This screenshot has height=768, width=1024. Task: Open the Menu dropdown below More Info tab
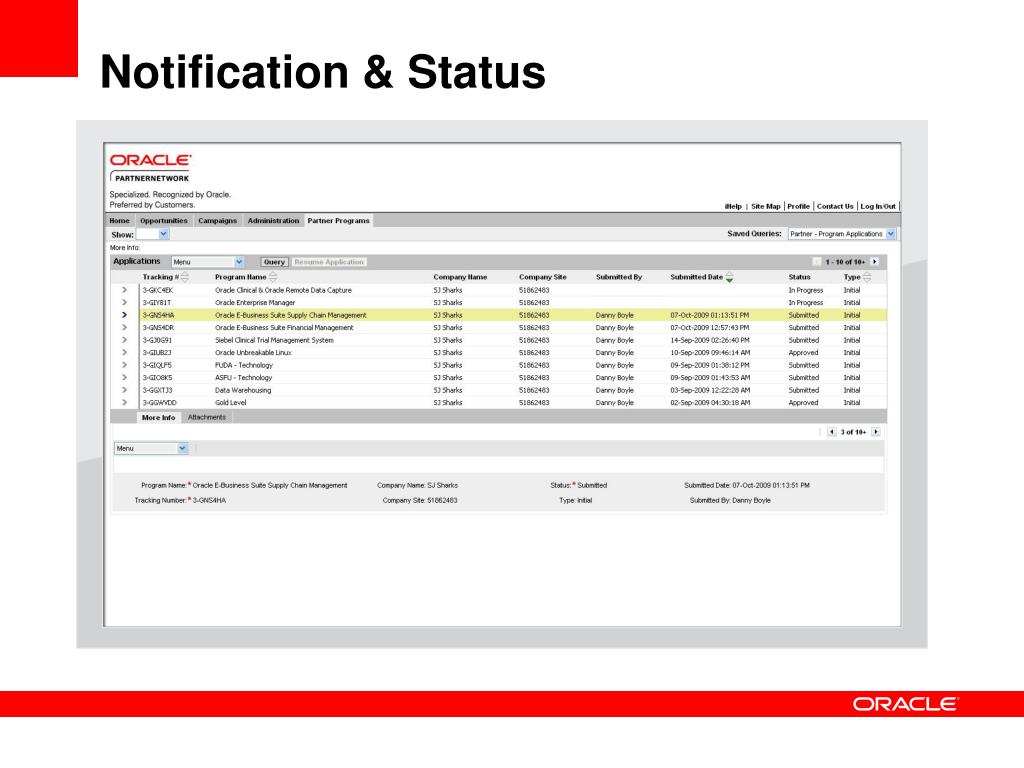[151, 449]
